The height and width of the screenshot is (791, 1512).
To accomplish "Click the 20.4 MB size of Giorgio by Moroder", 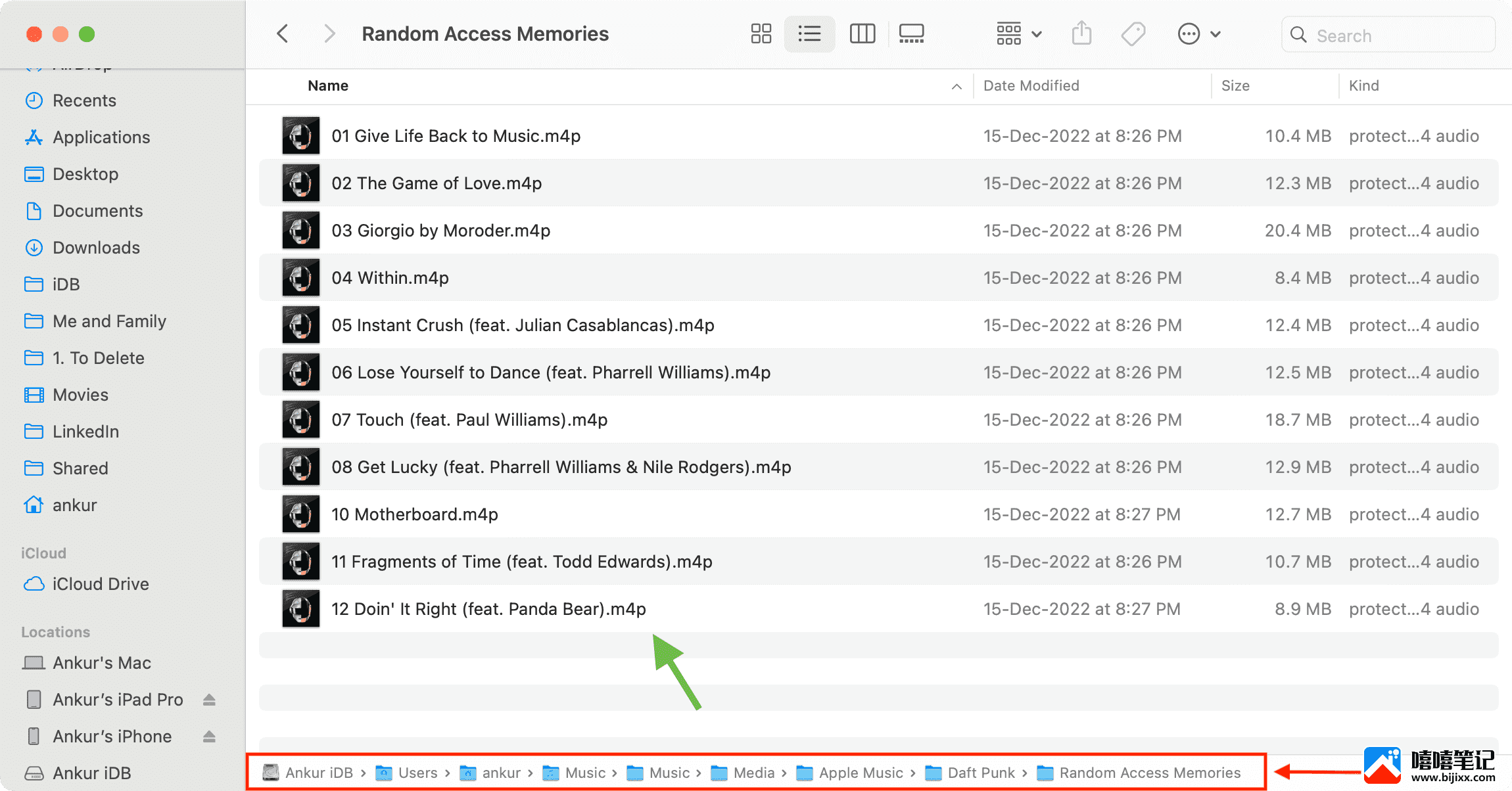I will [1298, 231].
